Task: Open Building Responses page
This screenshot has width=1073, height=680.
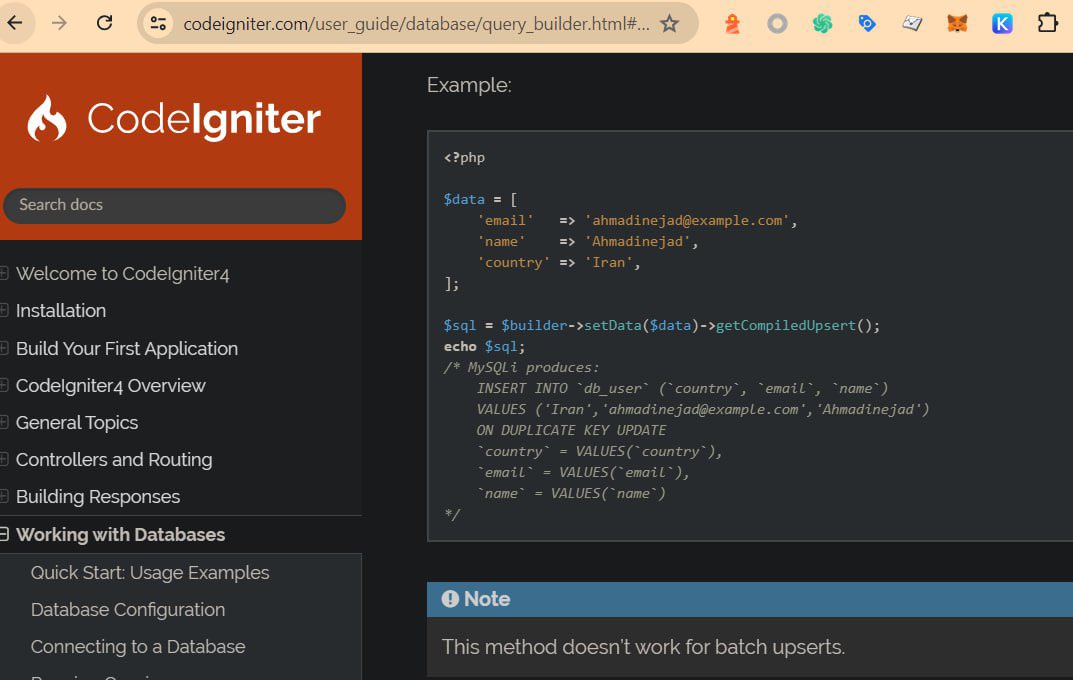Action: [98, 497]
